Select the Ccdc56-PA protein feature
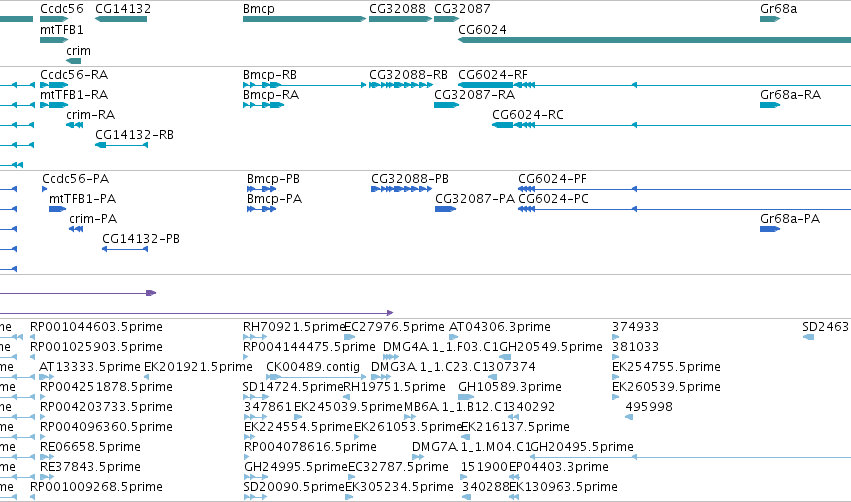This screenshot has width=851, height=502. click(x=45, y=189)
